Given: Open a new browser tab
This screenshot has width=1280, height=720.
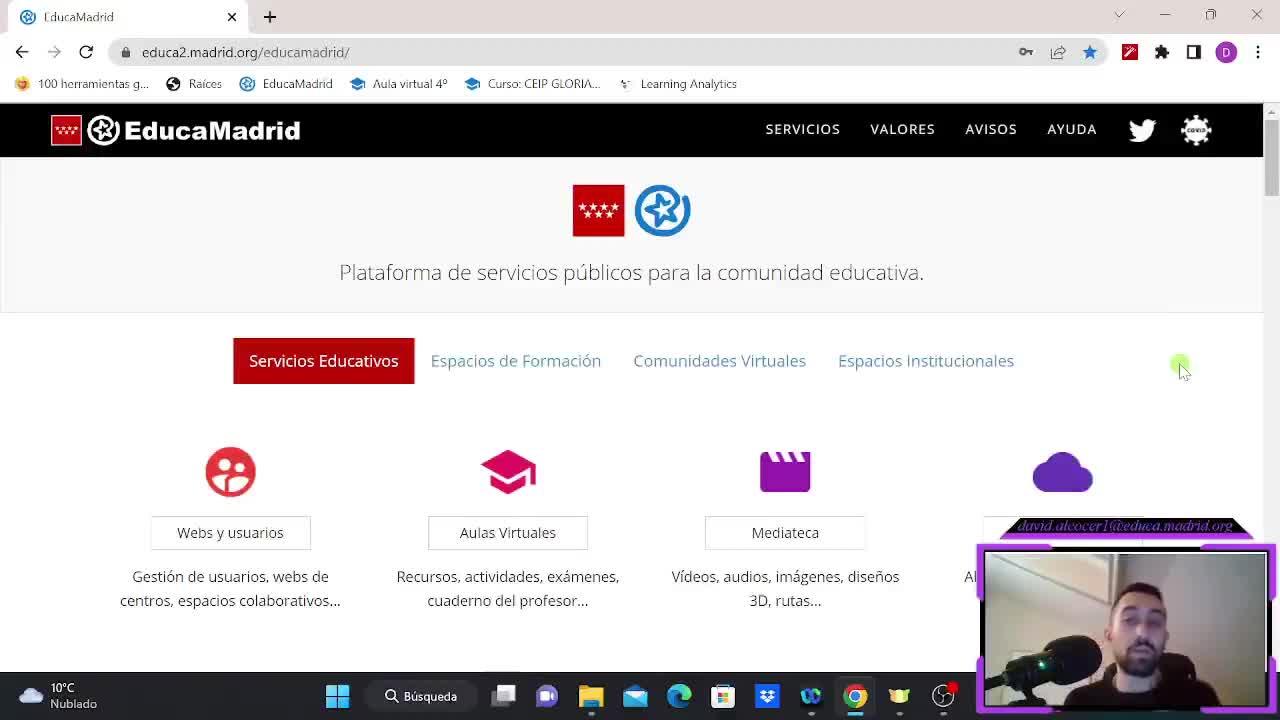Looking at the screenshot, I should [x=270, y=17].
